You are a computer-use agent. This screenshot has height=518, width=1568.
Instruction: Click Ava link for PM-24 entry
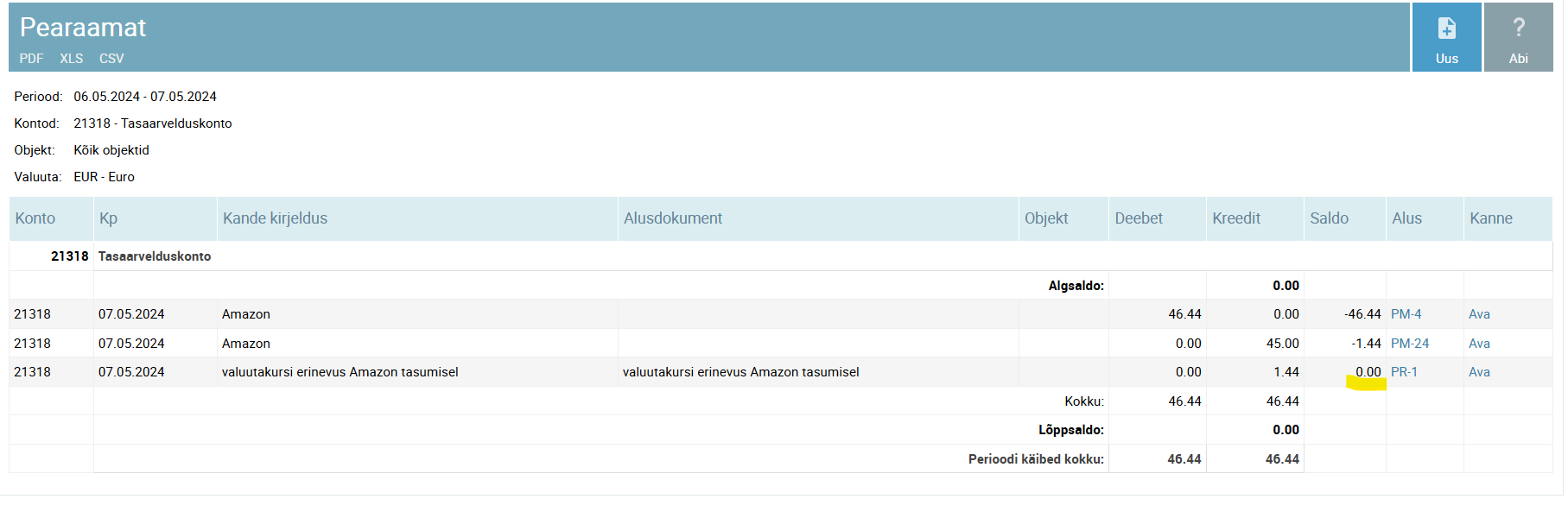point(1479,344)
